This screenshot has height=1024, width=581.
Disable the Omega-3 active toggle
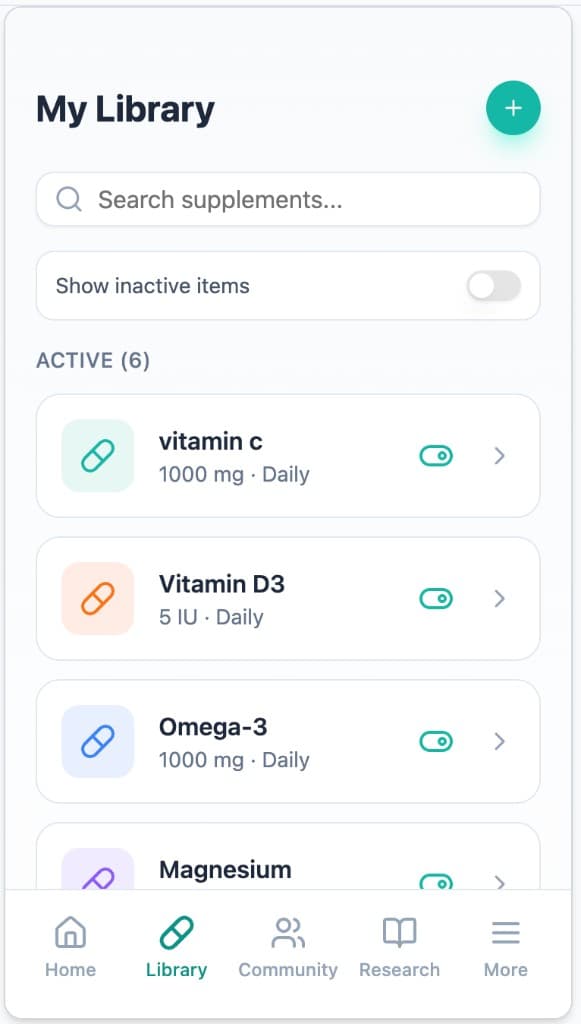click(x=436, y=742)
